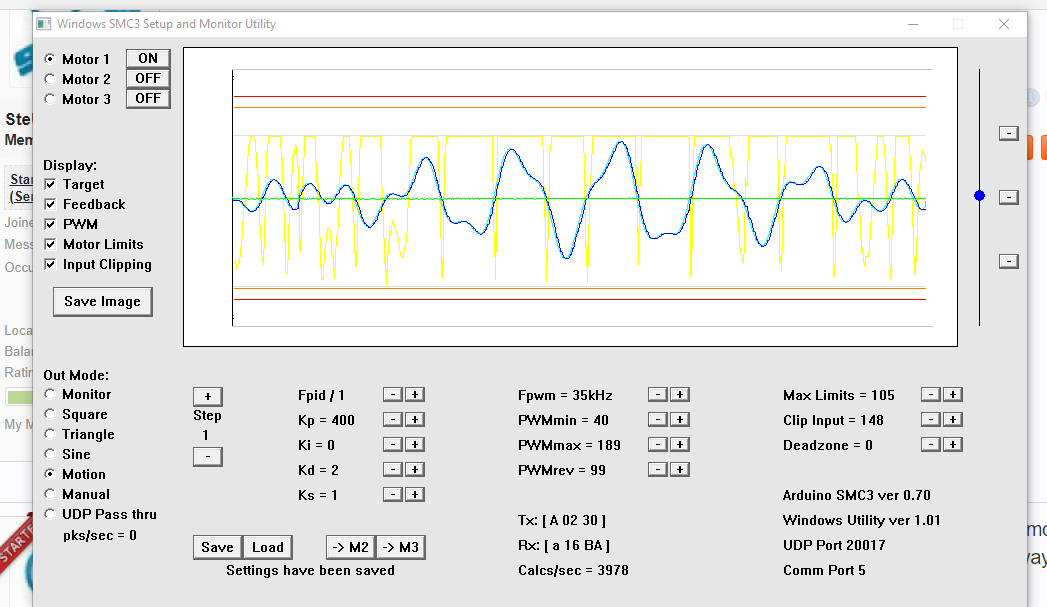
Task: Select the Motor 2 radio button
Action: (51, 79)
